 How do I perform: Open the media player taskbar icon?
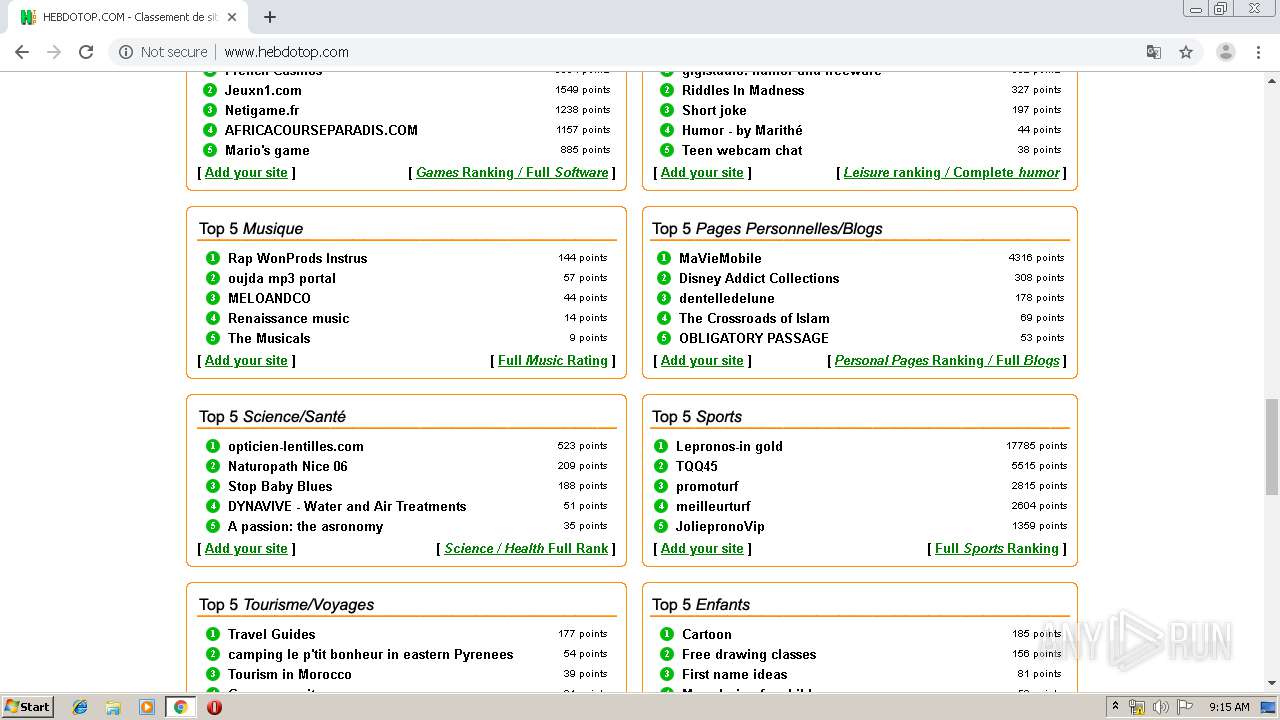pyautogui.click(x=147, y=707)
